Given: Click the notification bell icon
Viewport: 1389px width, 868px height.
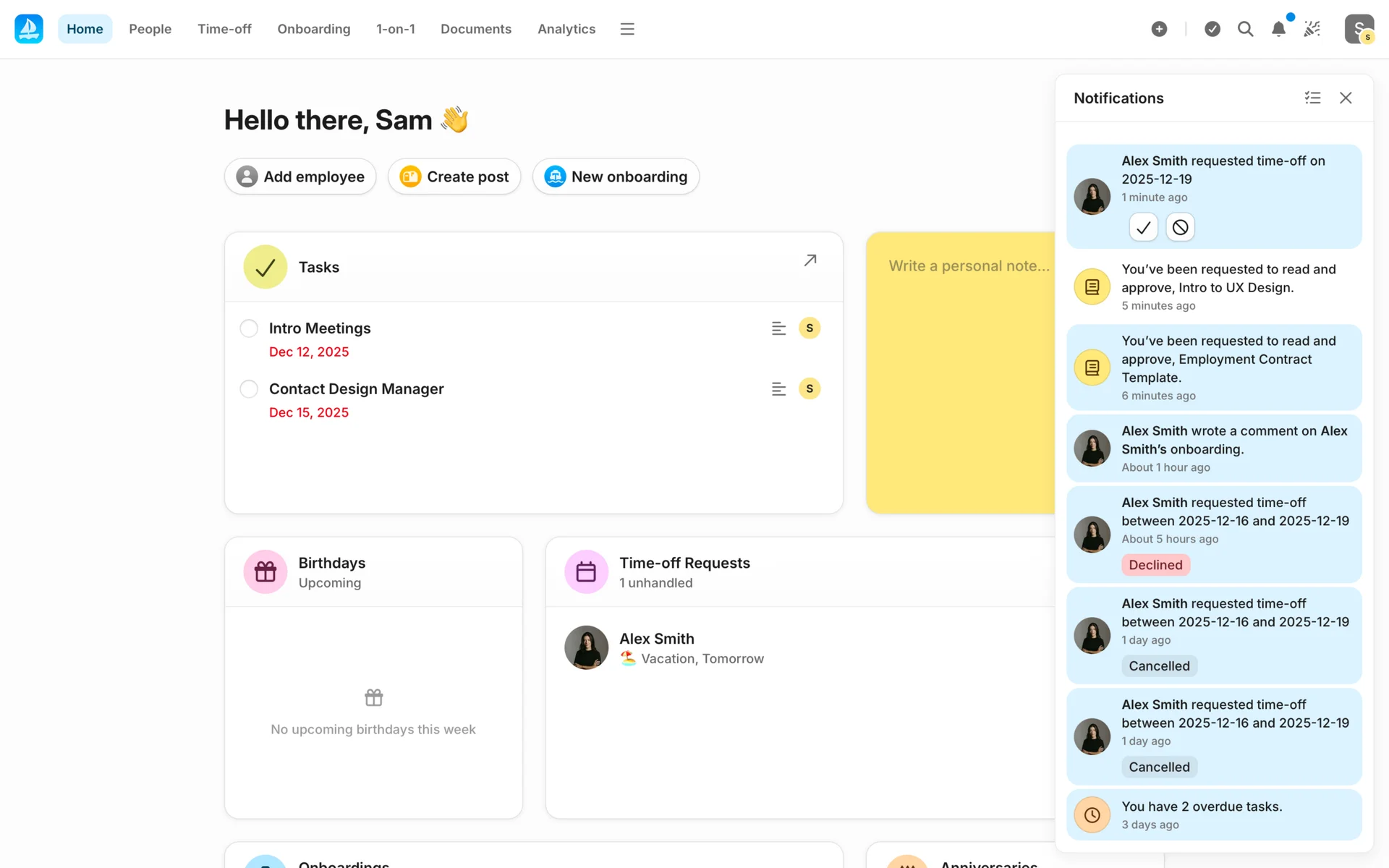Looking at the screenshot, I should click(x=1278, y=29).
